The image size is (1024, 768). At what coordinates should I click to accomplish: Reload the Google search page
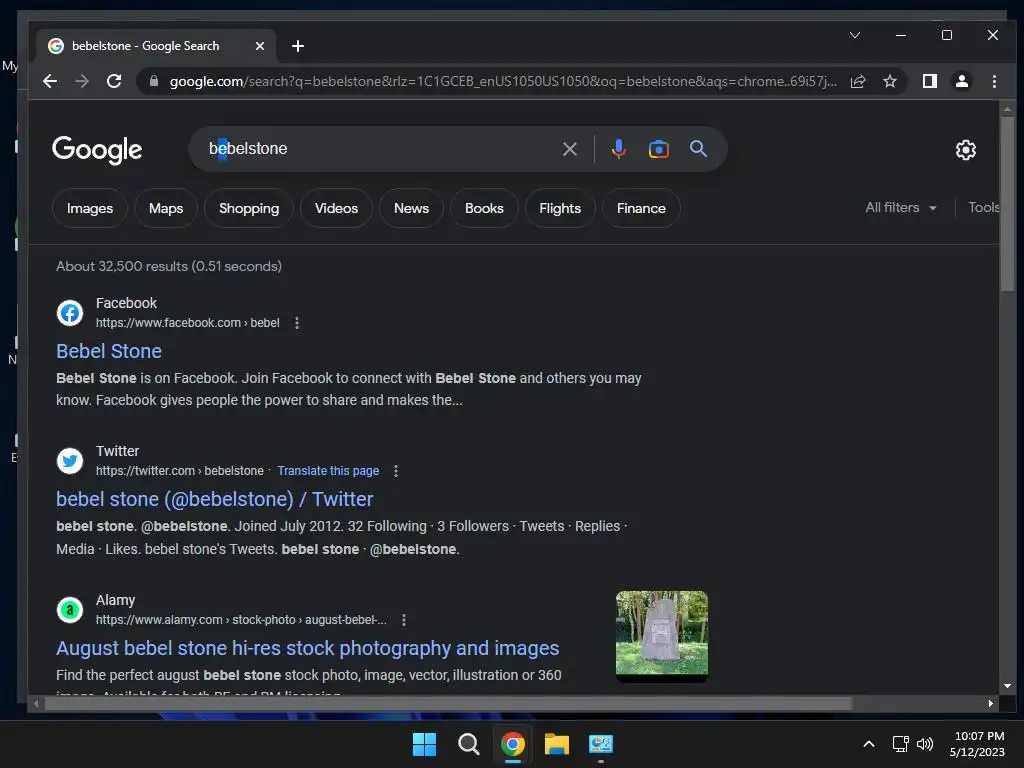click(x=114, y=81)
